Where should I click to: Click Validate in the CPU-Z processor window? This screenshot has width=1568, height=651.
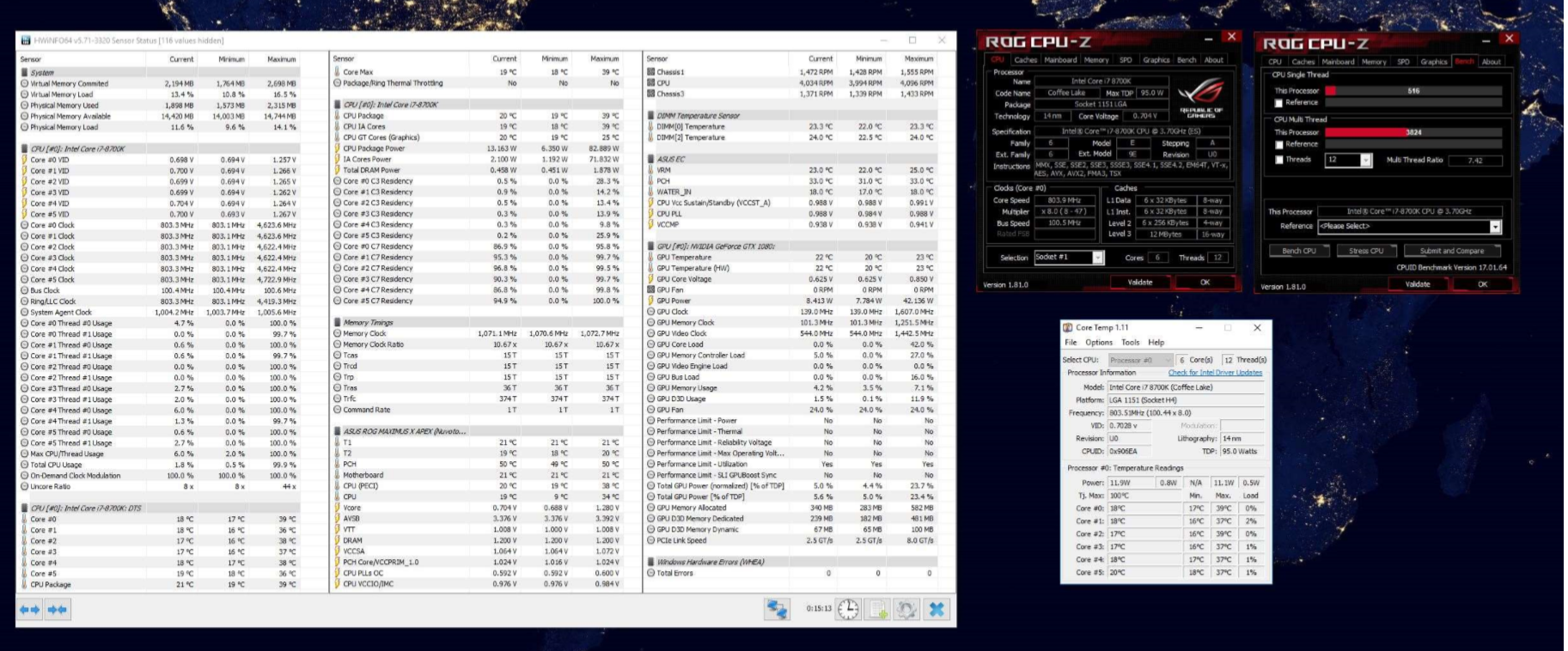coord(1140,283)
